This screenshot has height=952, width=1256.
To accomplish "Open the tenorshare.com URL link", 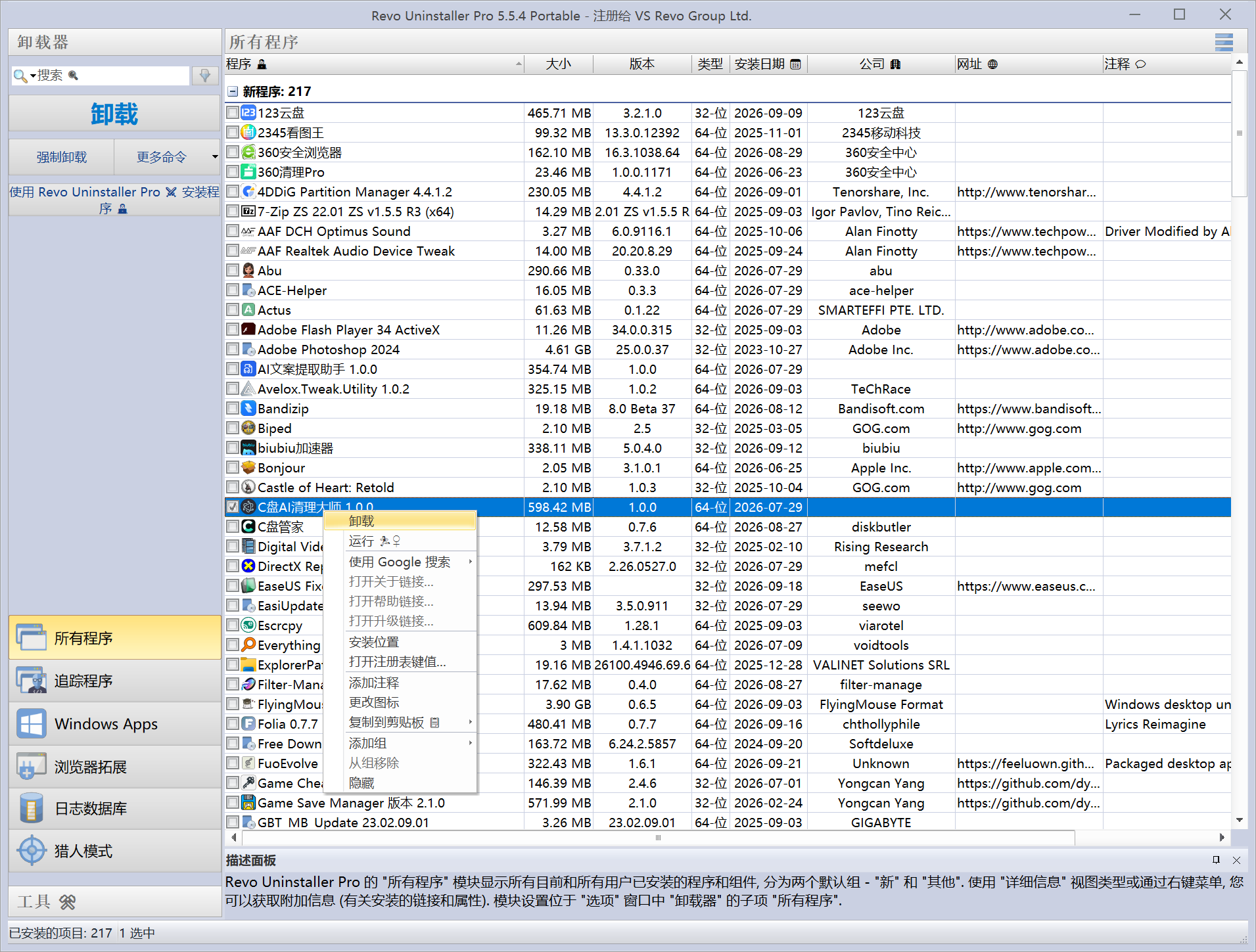I will (x=1026, y=192).
